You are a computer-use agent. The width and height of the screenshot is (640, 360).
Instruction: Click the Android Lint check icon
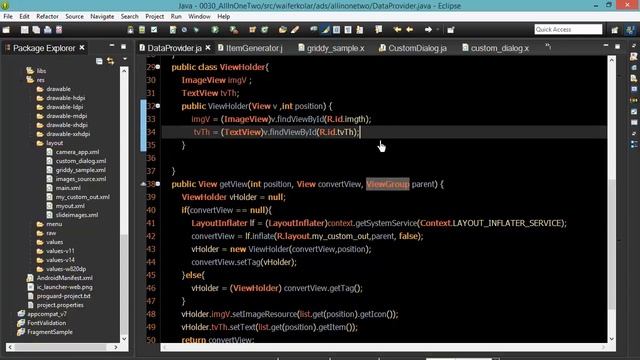coord(154,30)
